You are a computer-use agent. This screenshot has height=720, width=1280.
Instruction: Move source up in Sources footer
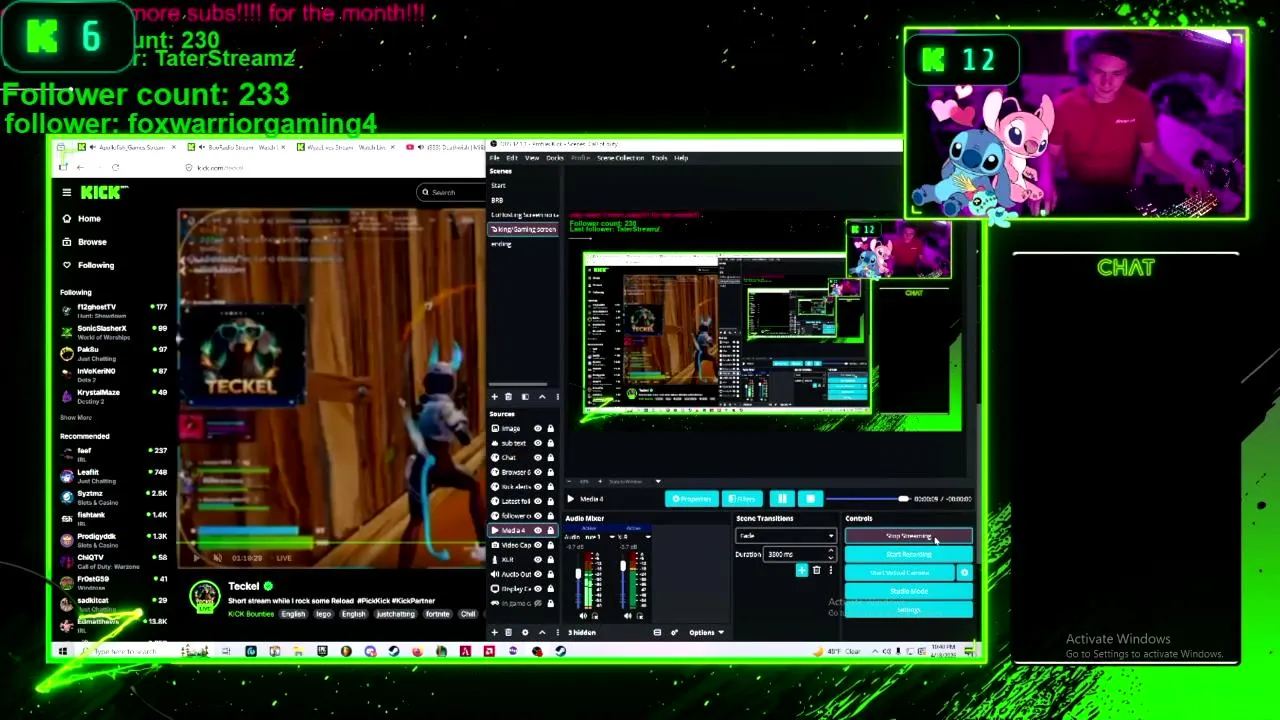(541, 632)
